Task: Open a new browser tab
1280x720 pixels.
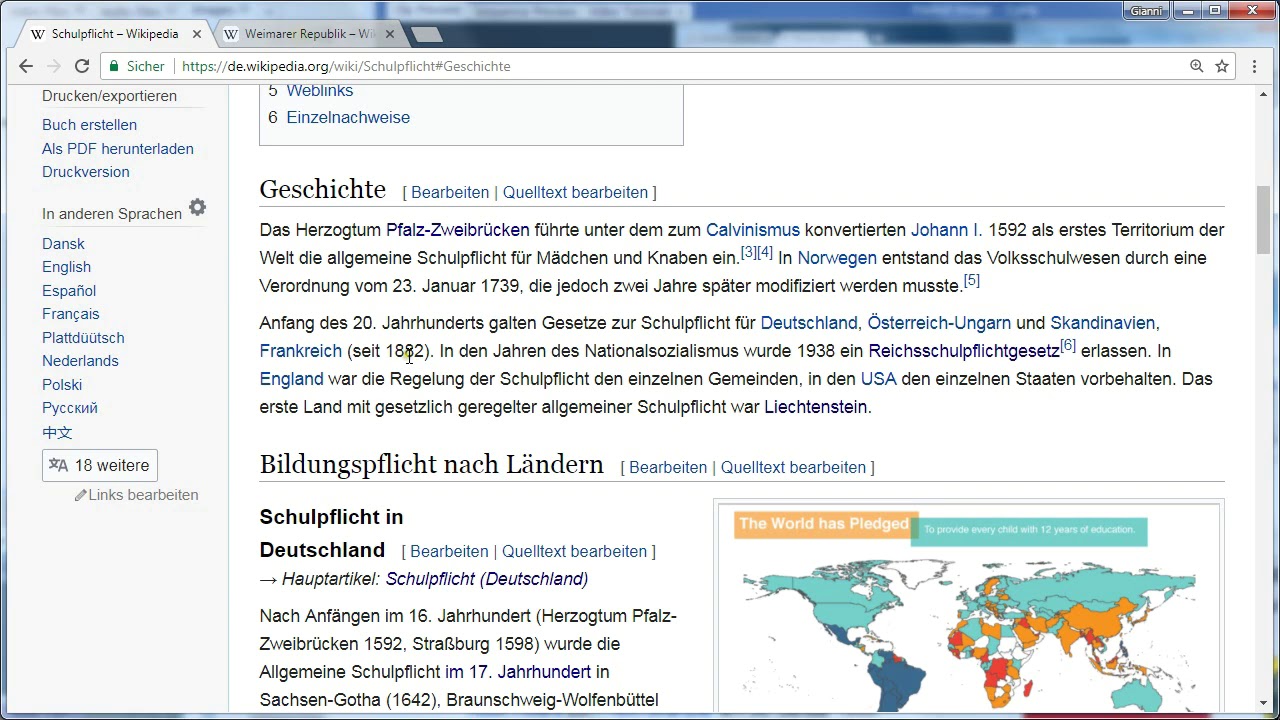Action: (427, 35)
